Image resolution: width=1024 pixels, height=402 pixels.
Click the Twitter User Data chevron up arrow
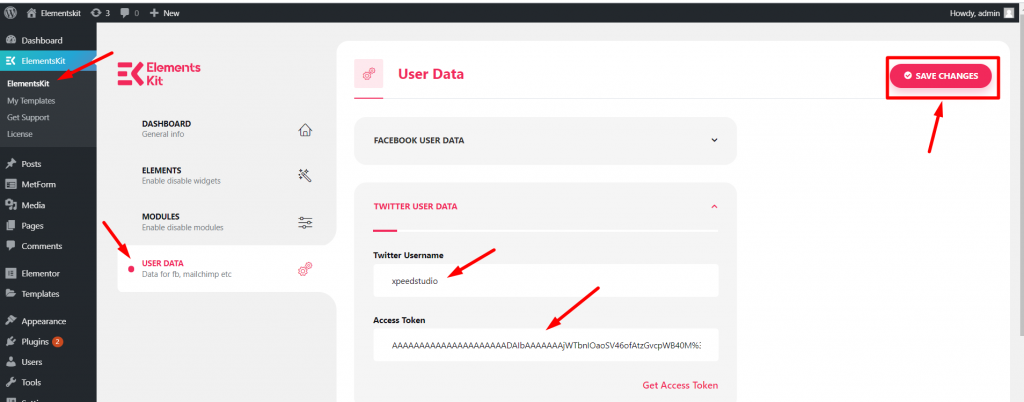pyautogui.click(x=714, y=206)
